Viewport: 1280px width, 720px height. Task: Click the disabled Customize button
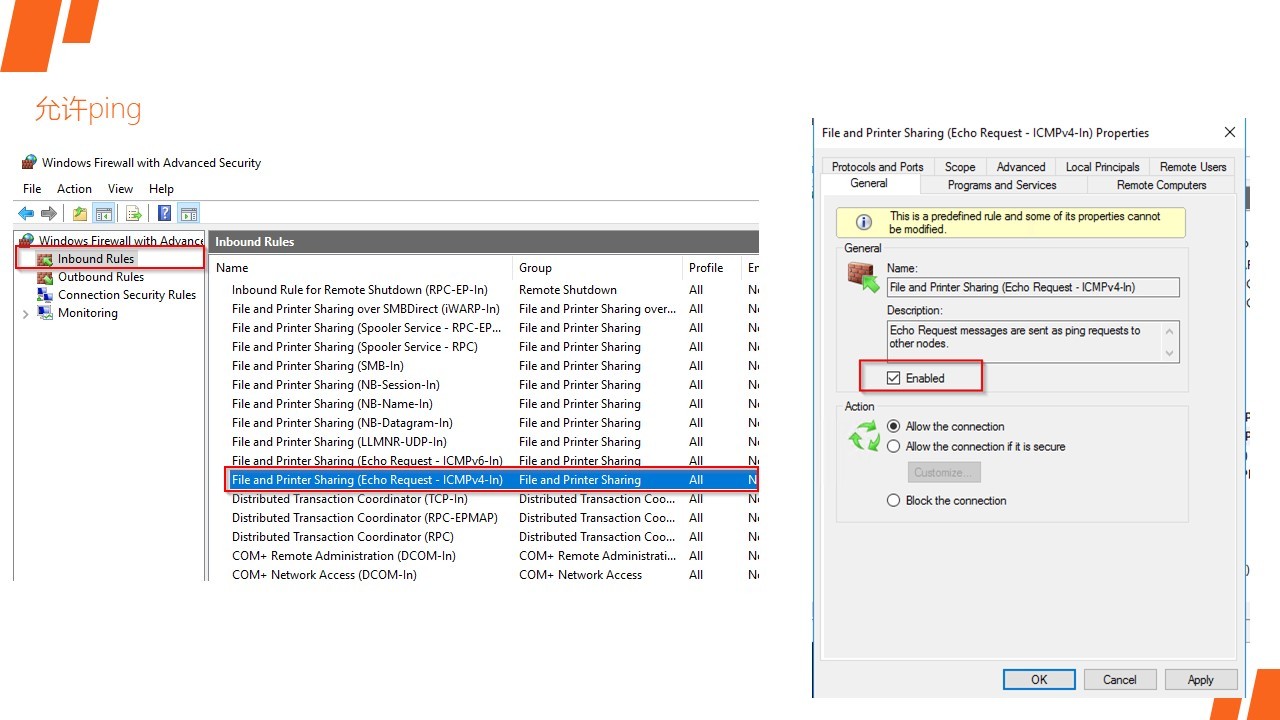[x=944, y=472]
